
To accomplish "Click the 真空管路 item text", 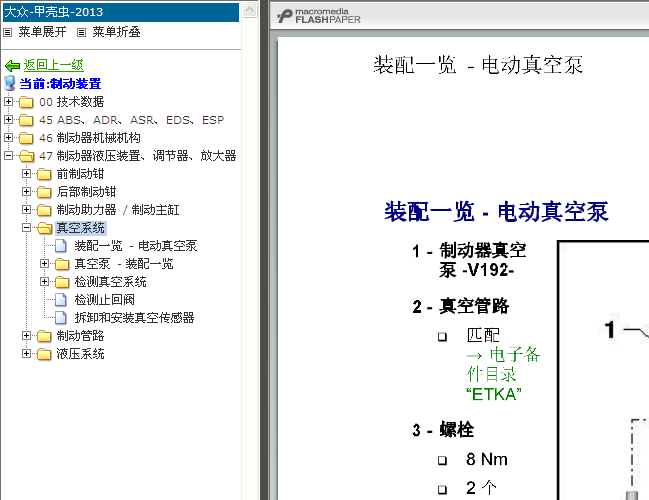I will 474,306.
